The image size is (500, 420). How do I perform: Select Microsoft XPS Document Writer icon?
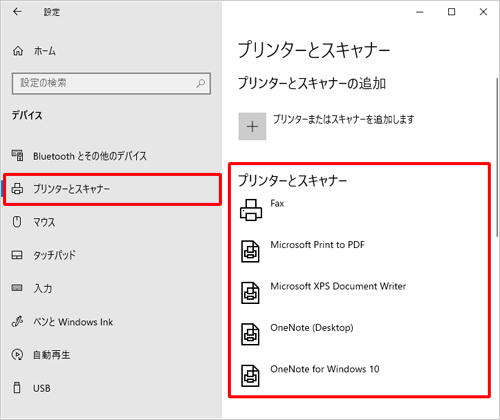[x=250, y=293]
